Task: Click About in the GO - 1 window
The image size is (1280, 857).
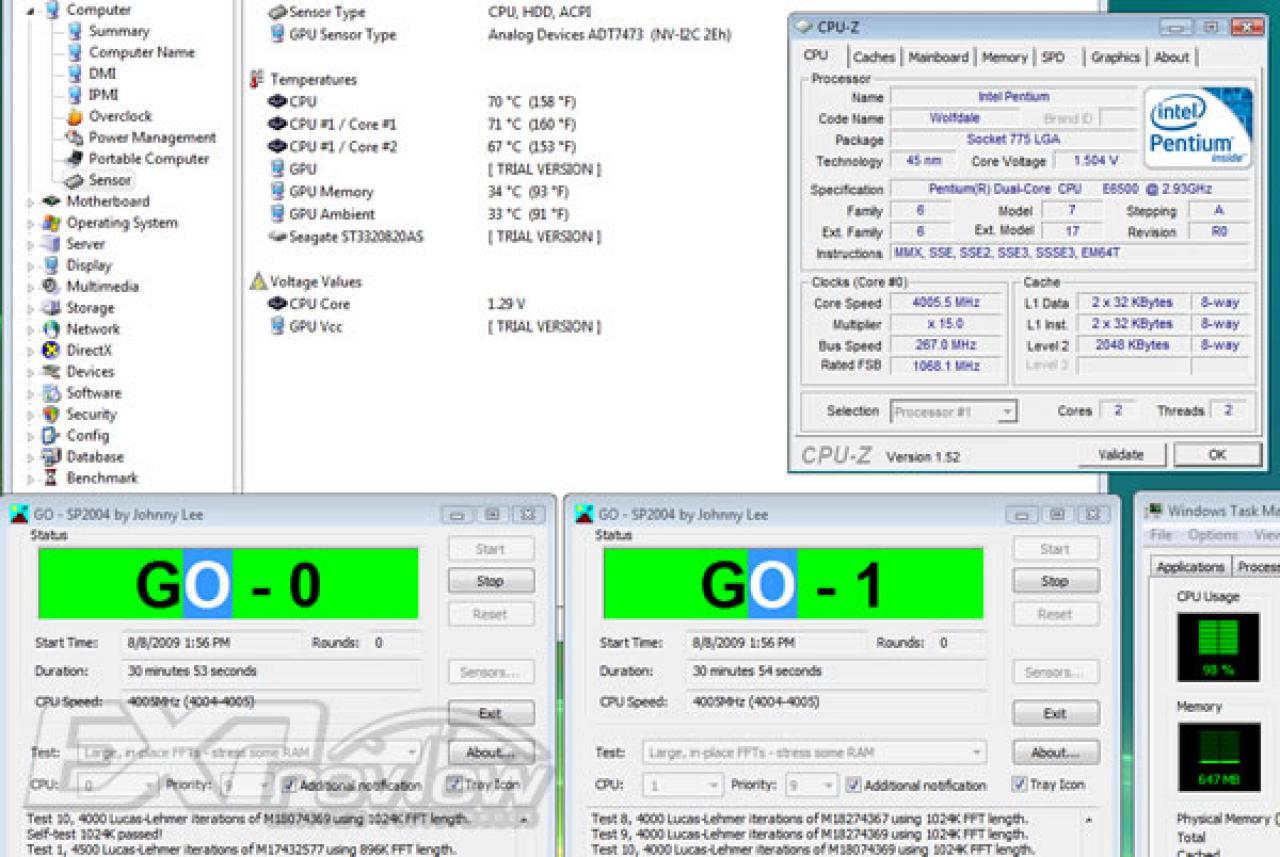Action: coord(1055,752)
